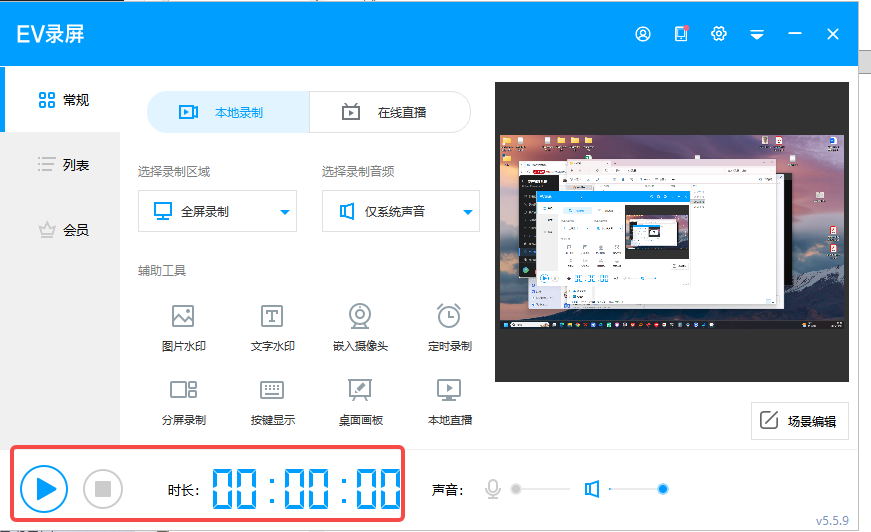Select the 在线直播 mode tab
871x532 pixels.
(x=389, y=112)
